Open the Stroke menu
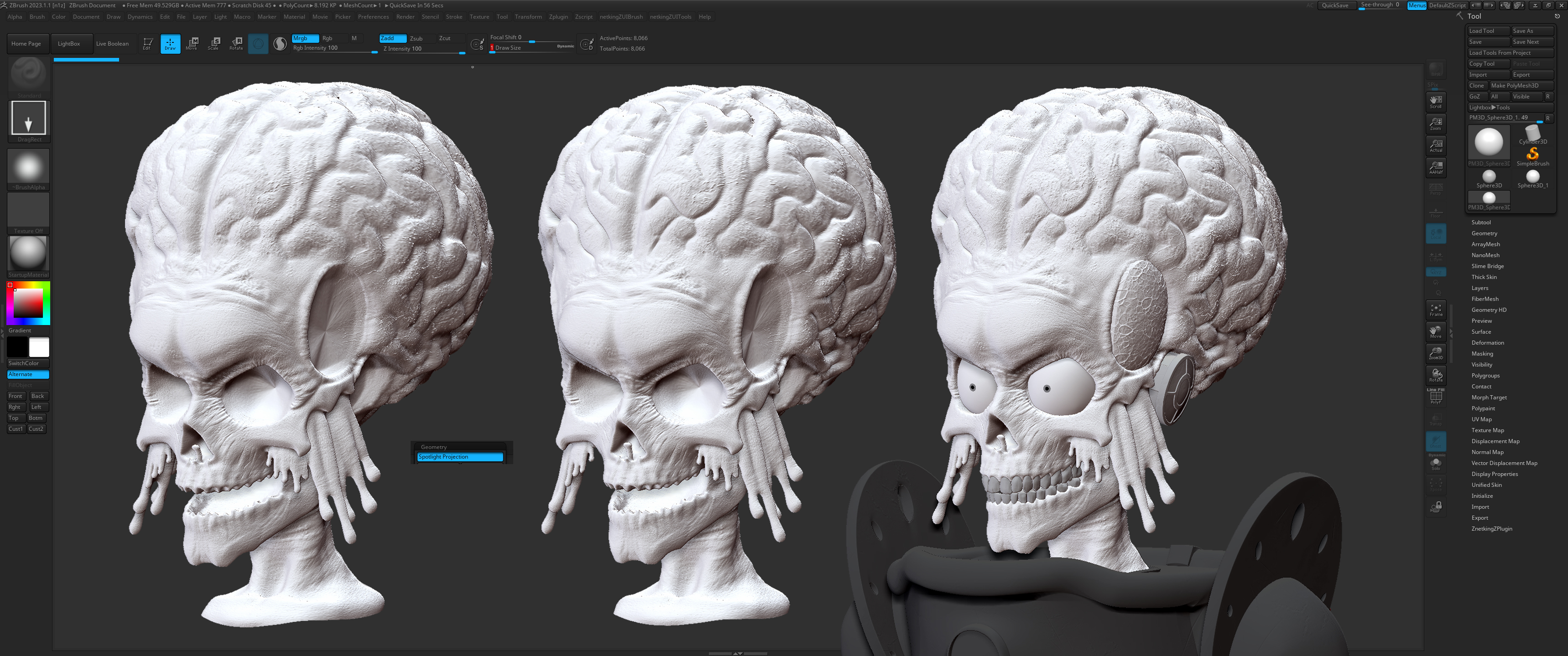This screenshot has height=656, width=1568. 453,17
